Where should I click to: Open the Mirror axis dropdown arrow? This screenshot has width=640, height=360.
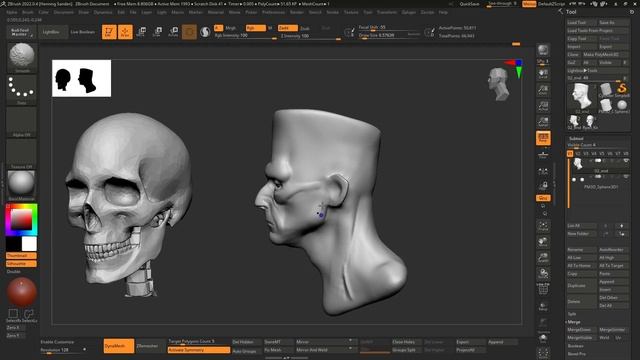pos(350,341)
